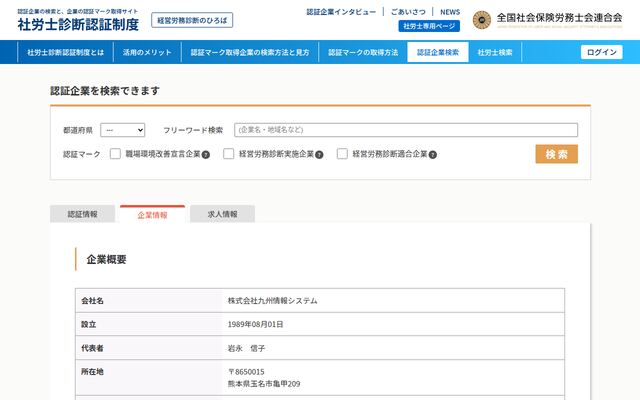Switch to the 企業情報 tab
640x400 pixels.
tap(152, 215)
